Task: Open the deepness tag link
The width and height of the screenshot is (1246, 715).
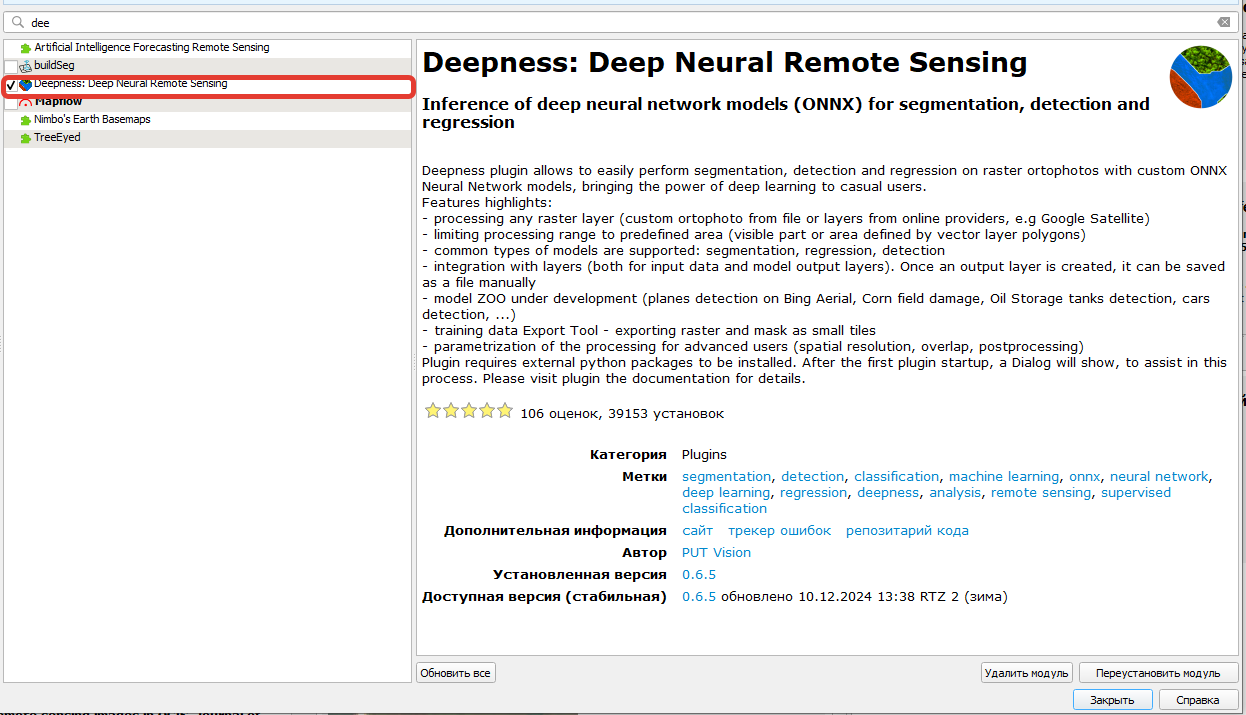Action: pyautogui.click(x=887, y=492)
